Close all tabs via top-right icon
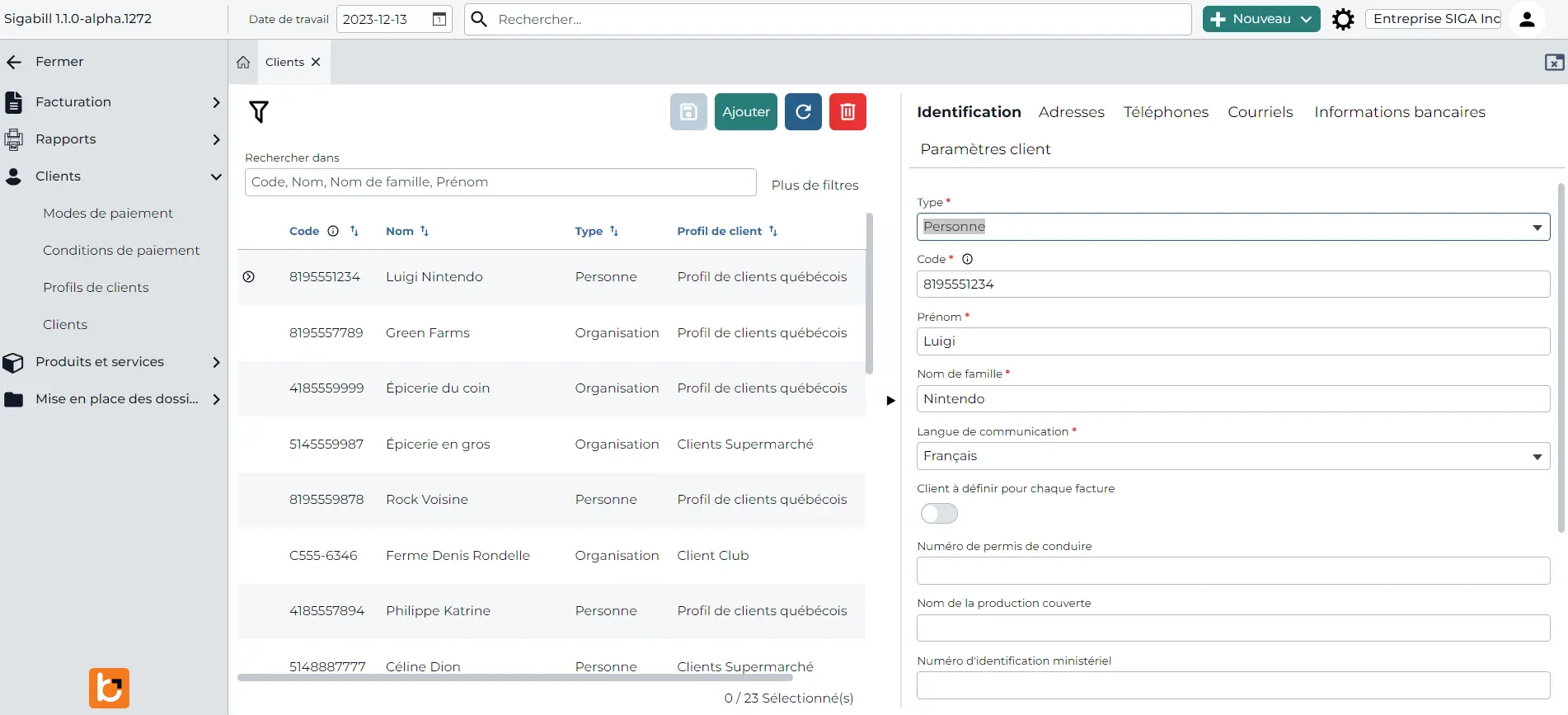The image size is (1568, 715). point(1554,63)
